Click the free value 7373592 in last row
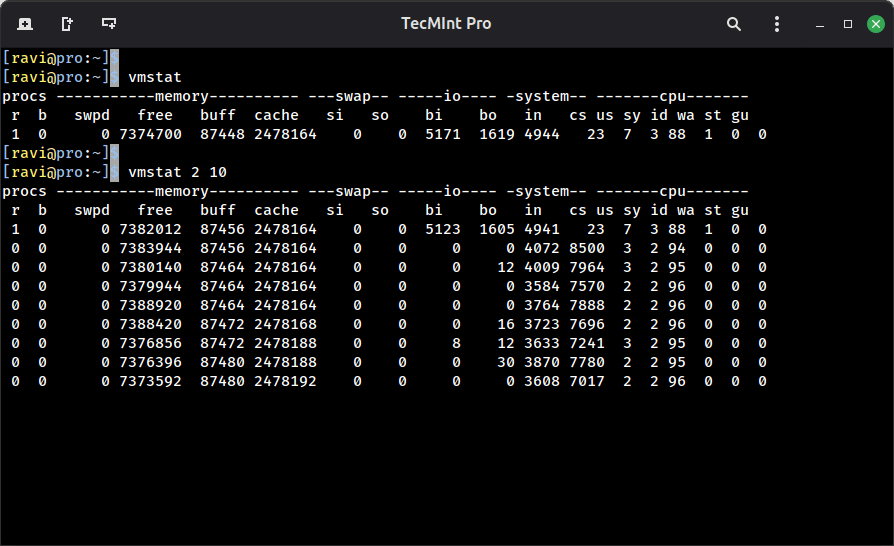Image resolution: width=894 pixels, height=546 pixels. click(150, 381)
